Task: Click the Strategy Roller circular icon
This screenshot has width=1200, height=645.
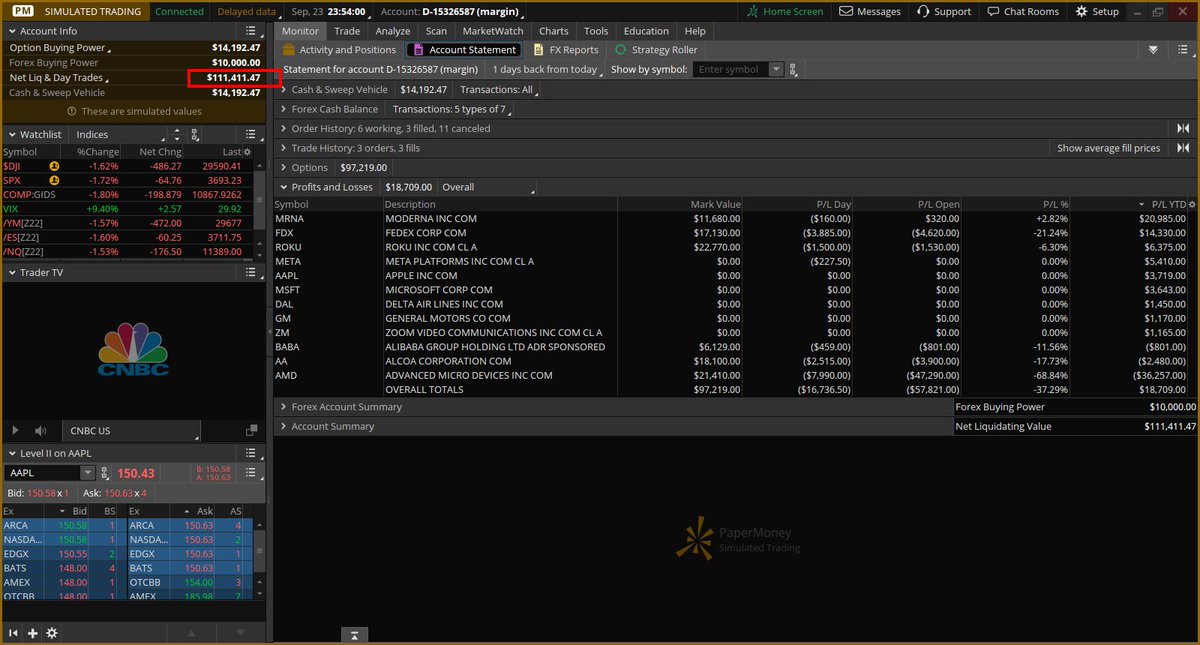Action: tap(621, 49)
